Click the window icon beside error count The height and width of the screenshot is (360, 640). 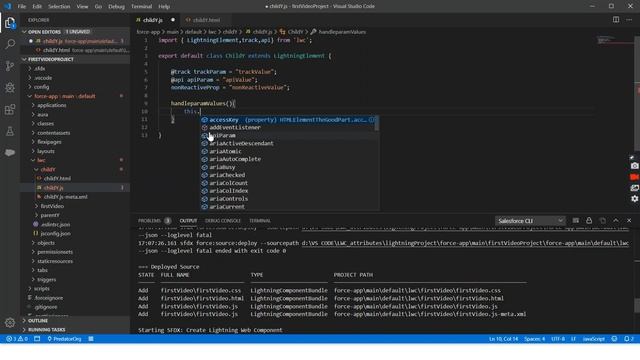coord(37,339)
